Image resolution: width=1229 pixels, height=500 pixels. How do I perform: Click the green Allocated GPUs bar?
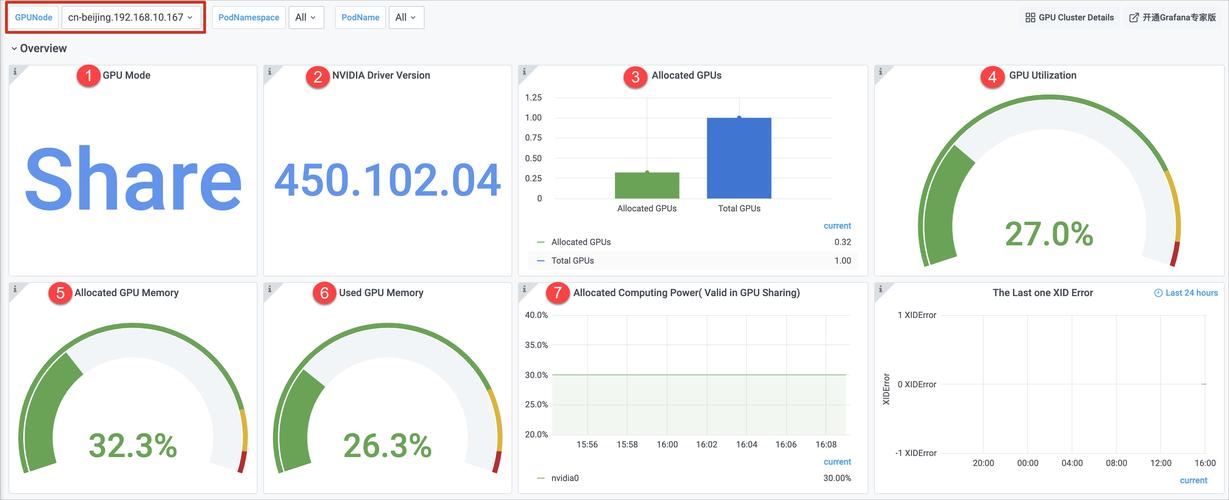coord(647,185)
